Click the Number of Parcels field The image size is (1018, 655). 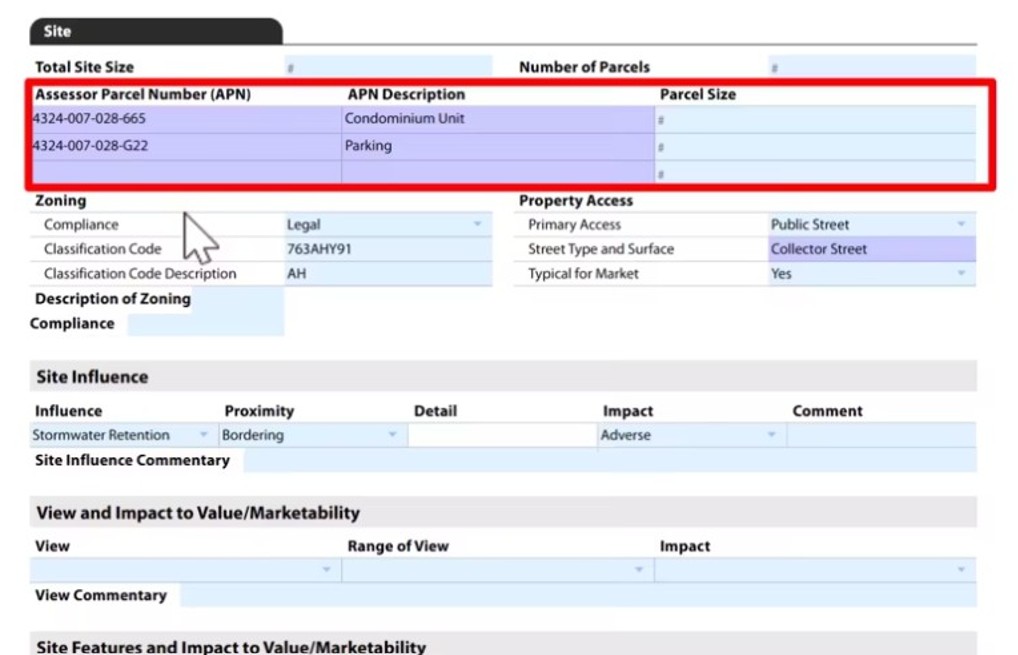coord(871,68)
